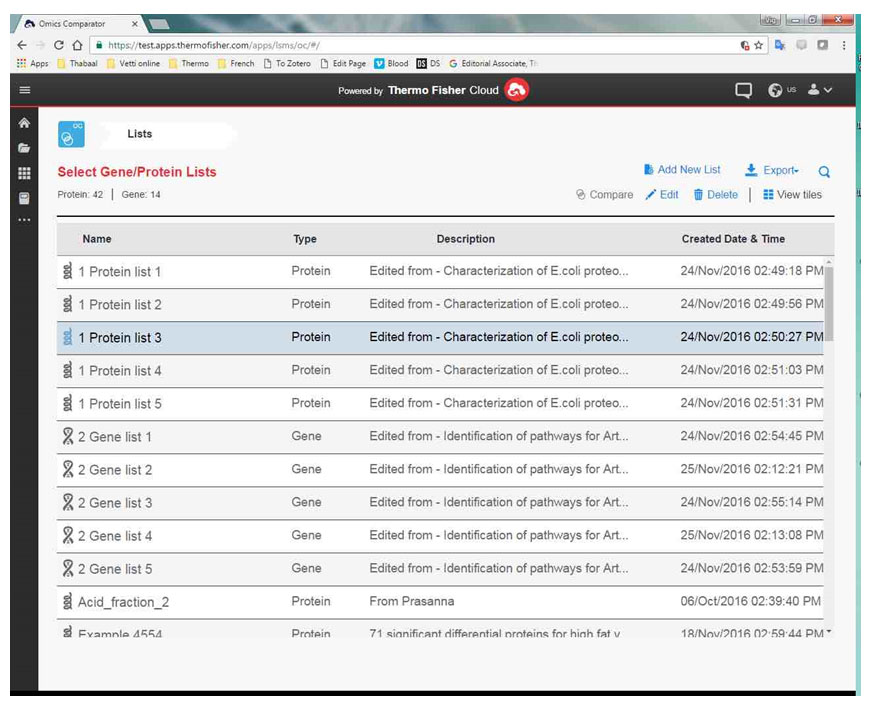Screen dimensions: 876x711
Task: Click the protein icon of 1 Protein list 4
Action: (x=68, y=370)
